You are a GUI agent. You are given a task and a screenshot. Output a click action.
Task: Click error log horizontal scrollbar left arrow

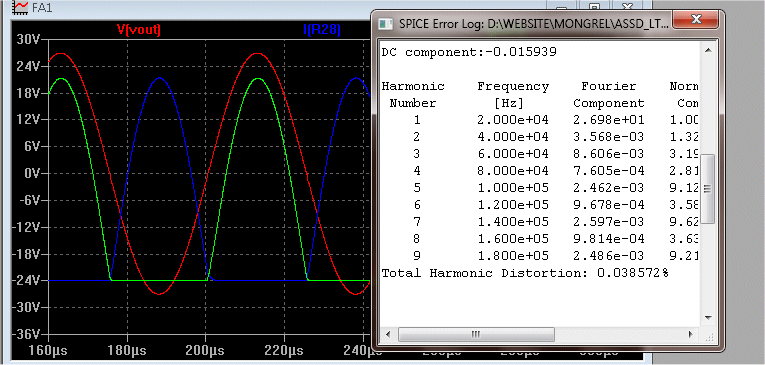[388, 334]
